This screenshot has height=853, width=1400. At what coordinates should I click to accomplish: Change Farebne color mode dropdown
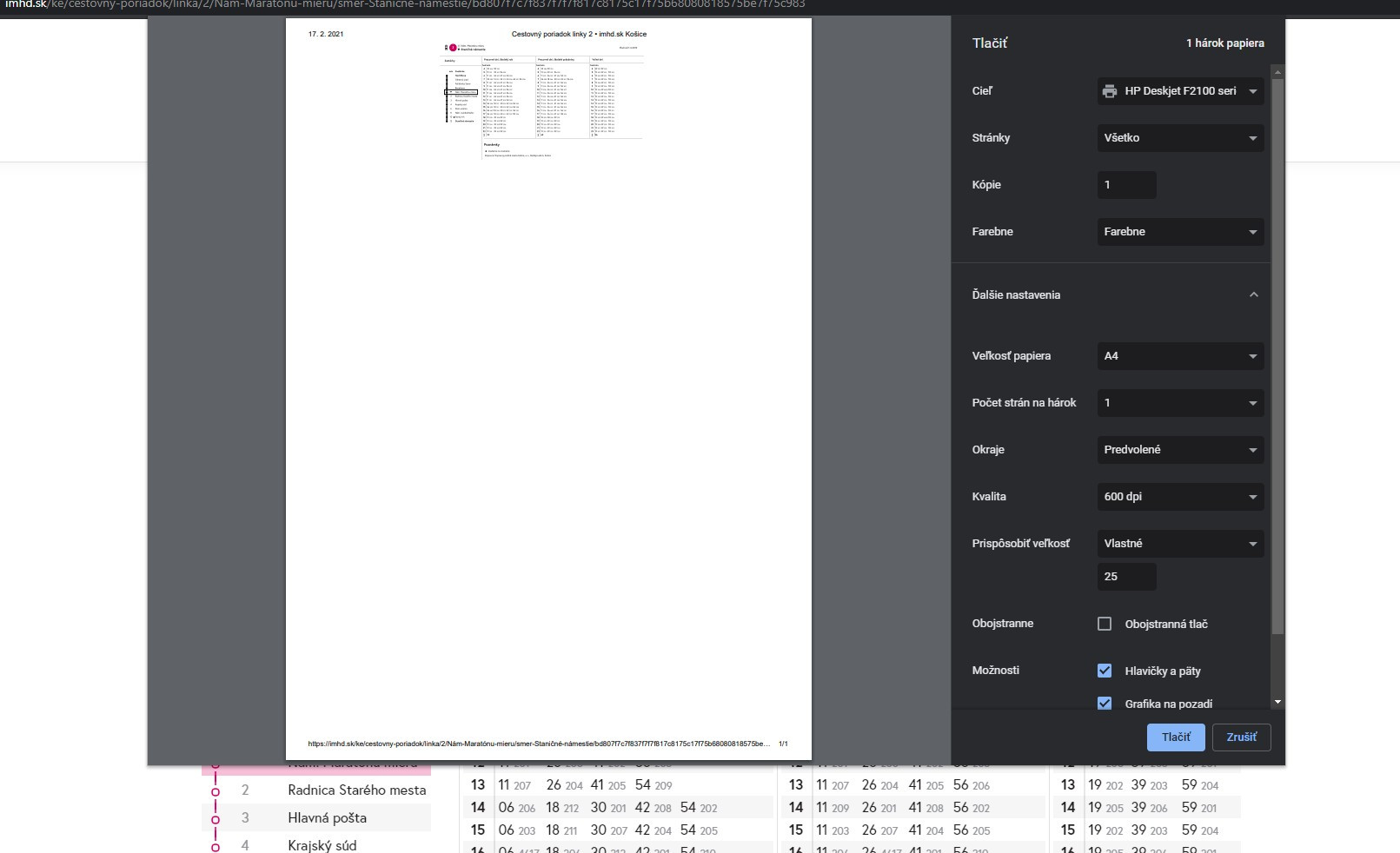1180,232
